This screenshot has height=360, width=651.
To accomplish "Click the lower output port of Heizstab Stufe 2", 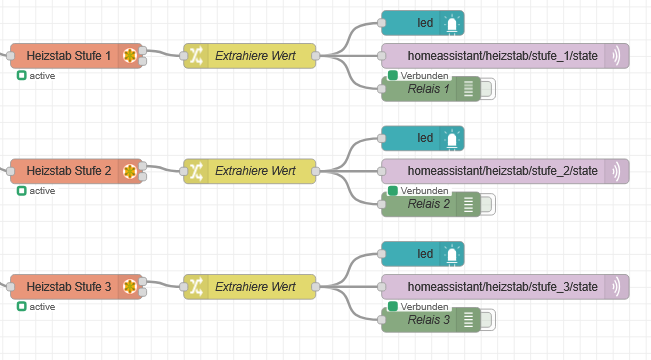I will pos(142,177).
